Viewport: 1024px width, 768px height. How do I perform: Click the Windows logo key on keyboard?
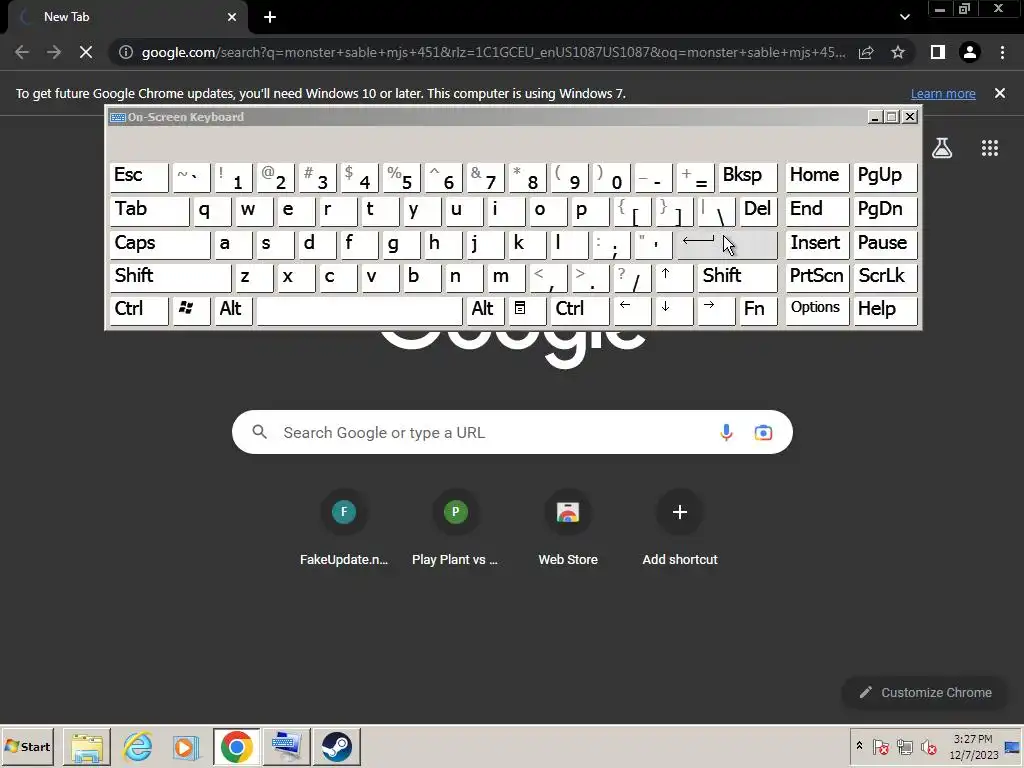click(190, 310)
